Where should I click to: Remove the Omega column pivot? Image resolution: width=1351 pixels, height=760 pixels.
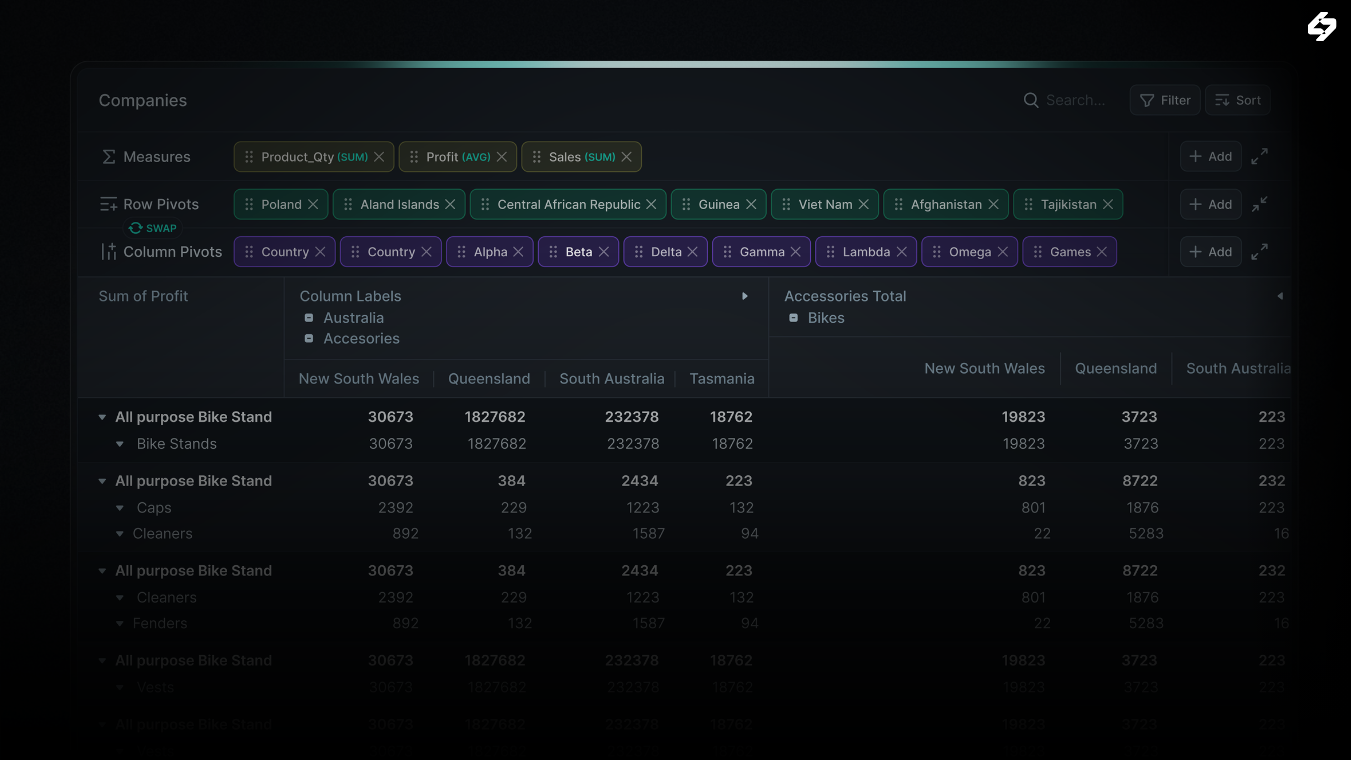pos(1003,252)
